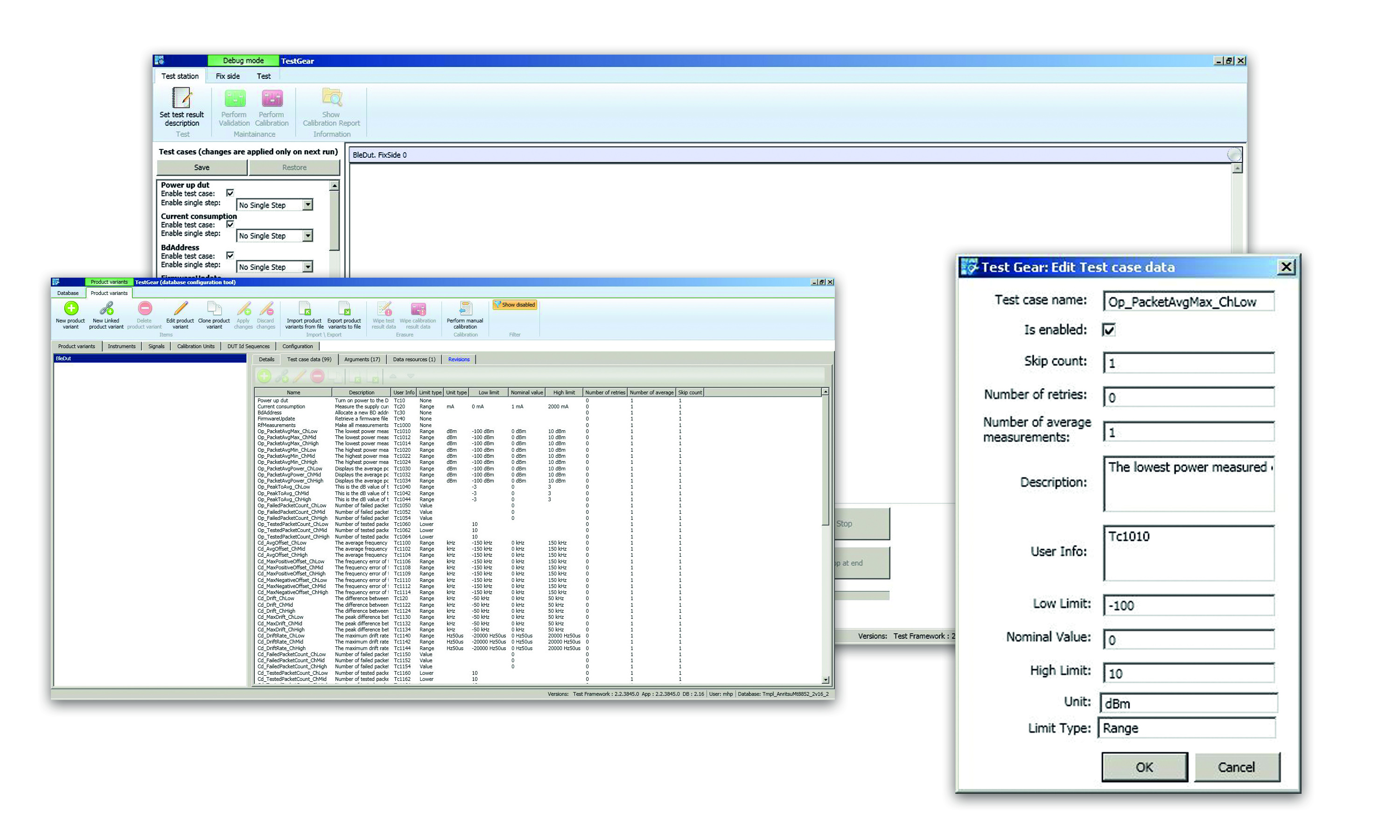Click the Edit product variant pencil icon
Screen dimensions: 1400x840
(181, 308)
